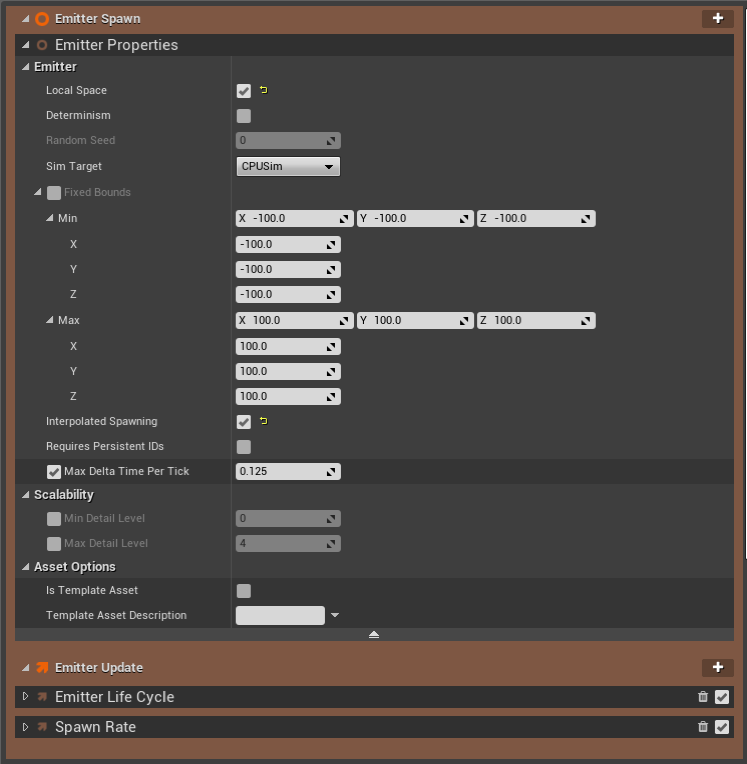The image size is (747, 764).
Task: Click the plus button in Emitter Update header
Action: coord(718,668)
